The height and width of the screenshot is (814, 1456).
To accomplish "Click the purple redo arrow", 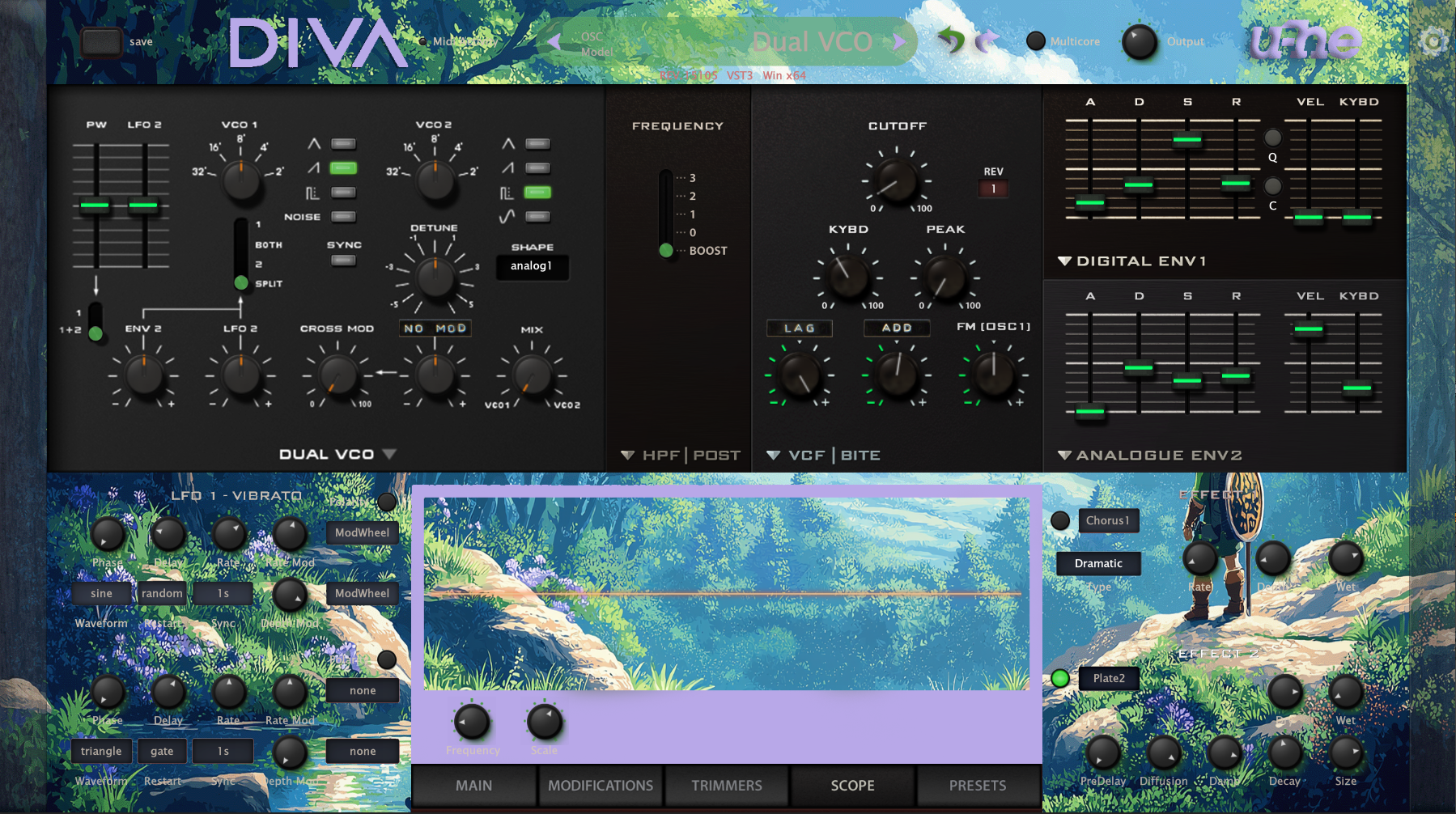I will [987, 40].
